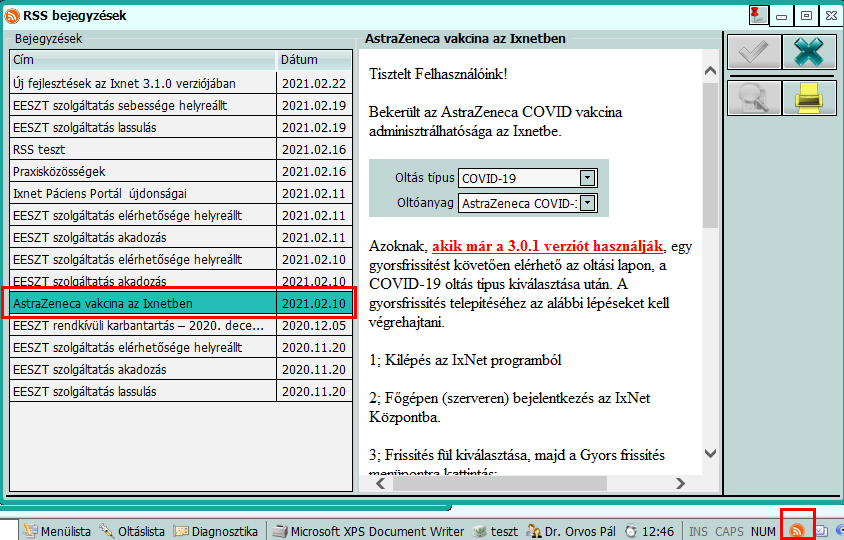Click the 2020.12.05 date cell
Viewport: 844px width, 540px height.
click(x=314, y=326)
